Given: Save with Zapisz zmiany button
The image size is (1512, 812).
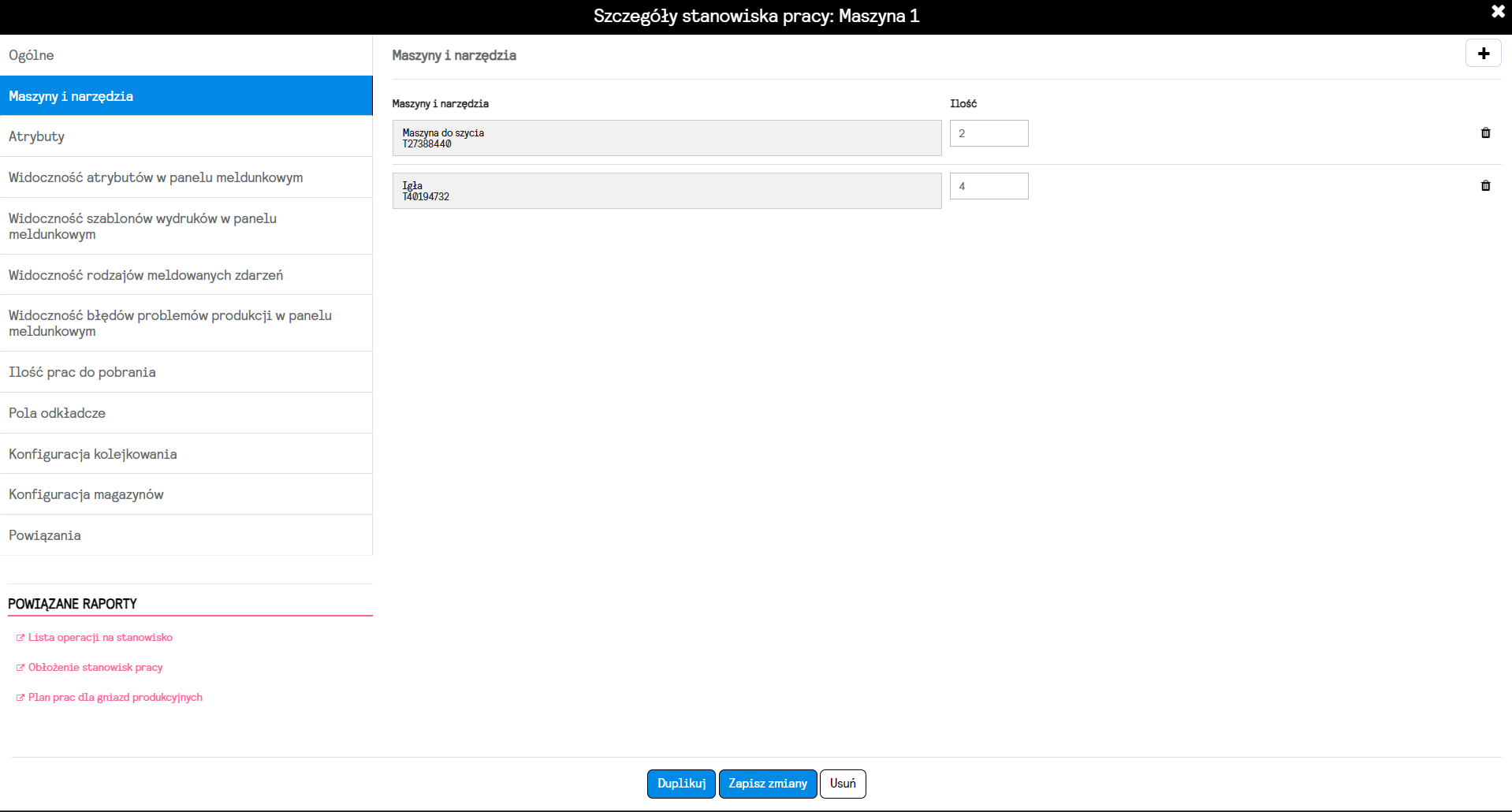Looking at the screenshot, I should tap(768, 784).
